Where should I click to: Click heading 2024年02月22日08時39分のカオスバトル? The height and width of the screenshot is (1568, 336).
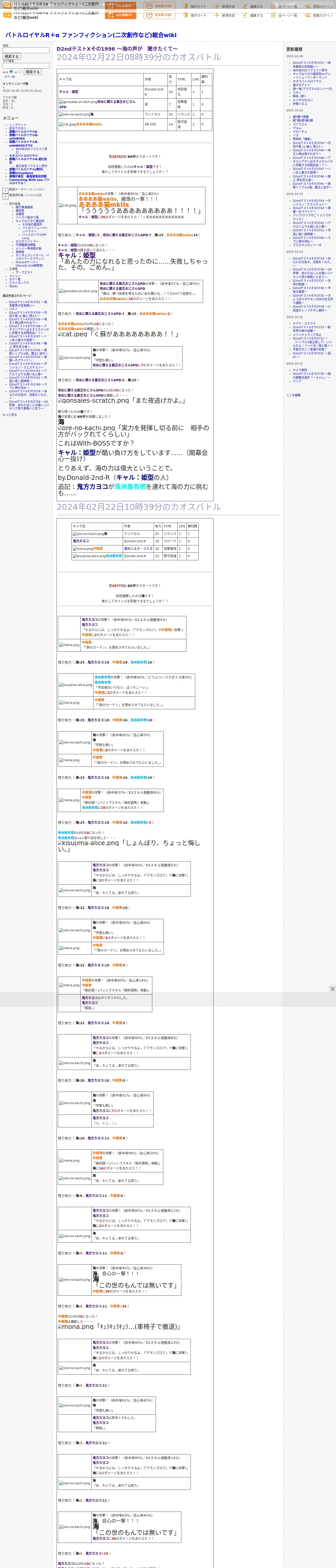139,57
